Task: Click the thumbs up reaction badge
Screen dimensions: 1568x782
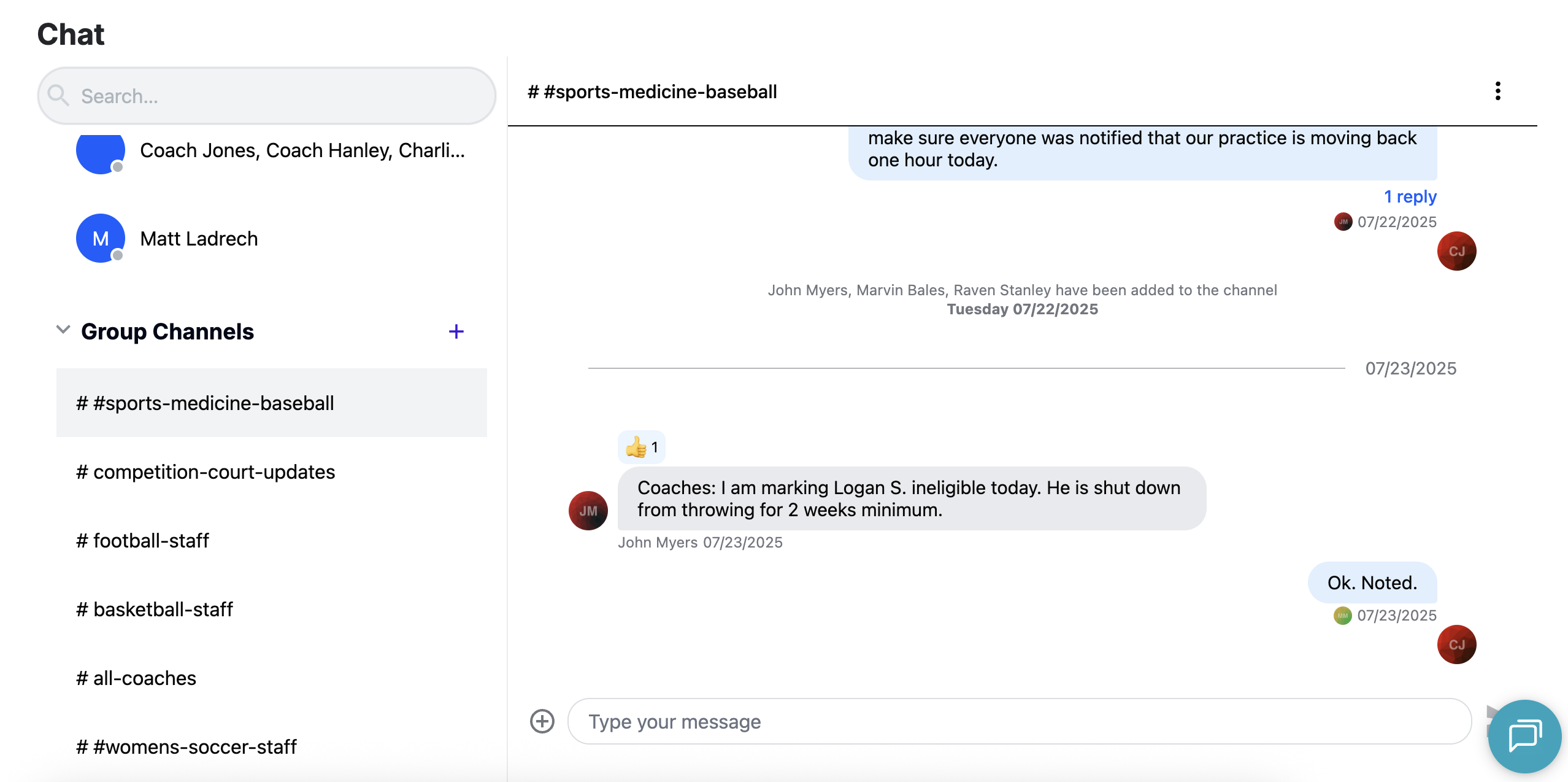Action: tap(641, 447)
